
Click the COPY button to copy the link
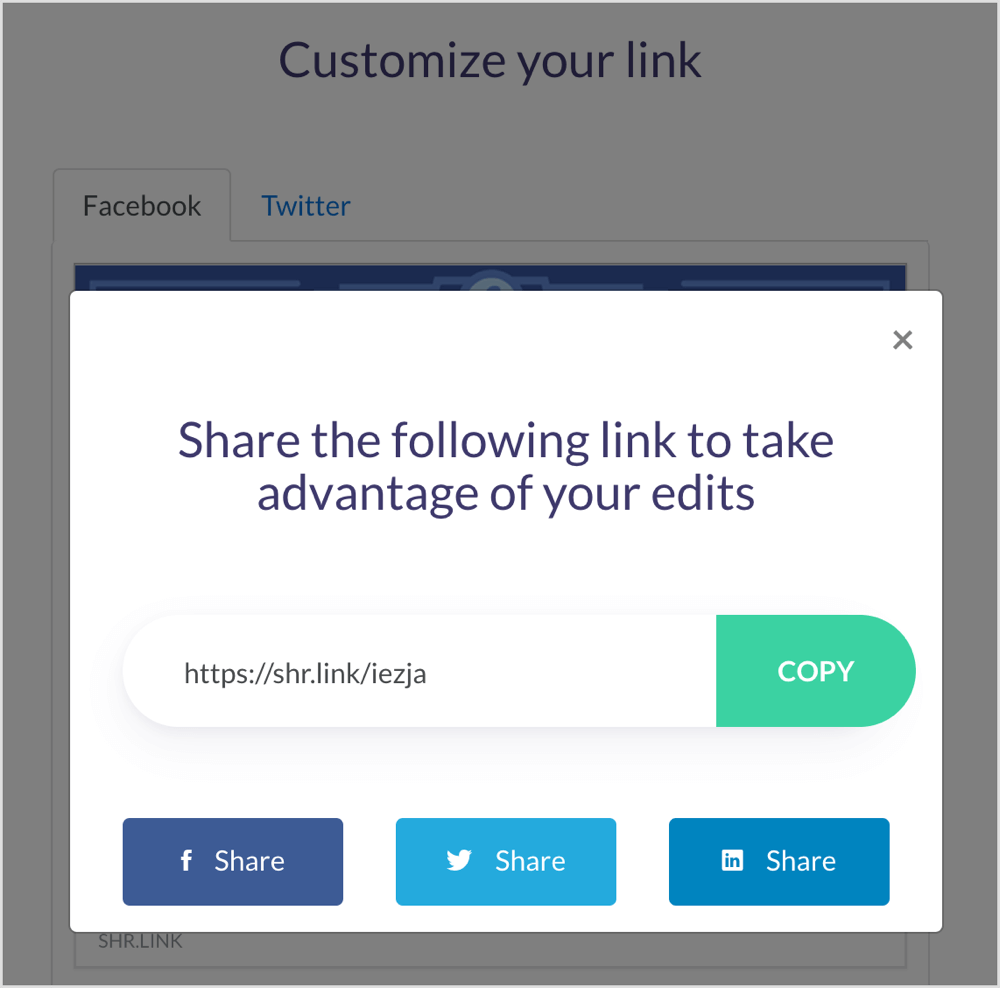point(815,671)
